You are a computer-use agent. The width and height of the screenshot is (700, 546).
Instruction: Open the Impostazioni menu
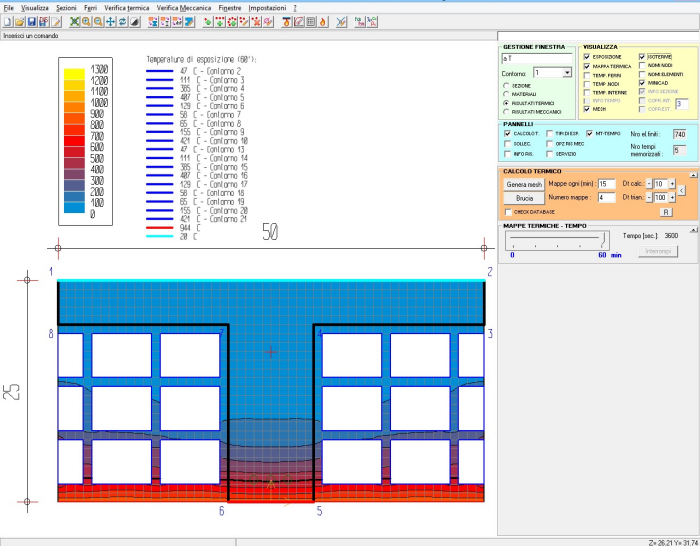(x=266, y=7)
